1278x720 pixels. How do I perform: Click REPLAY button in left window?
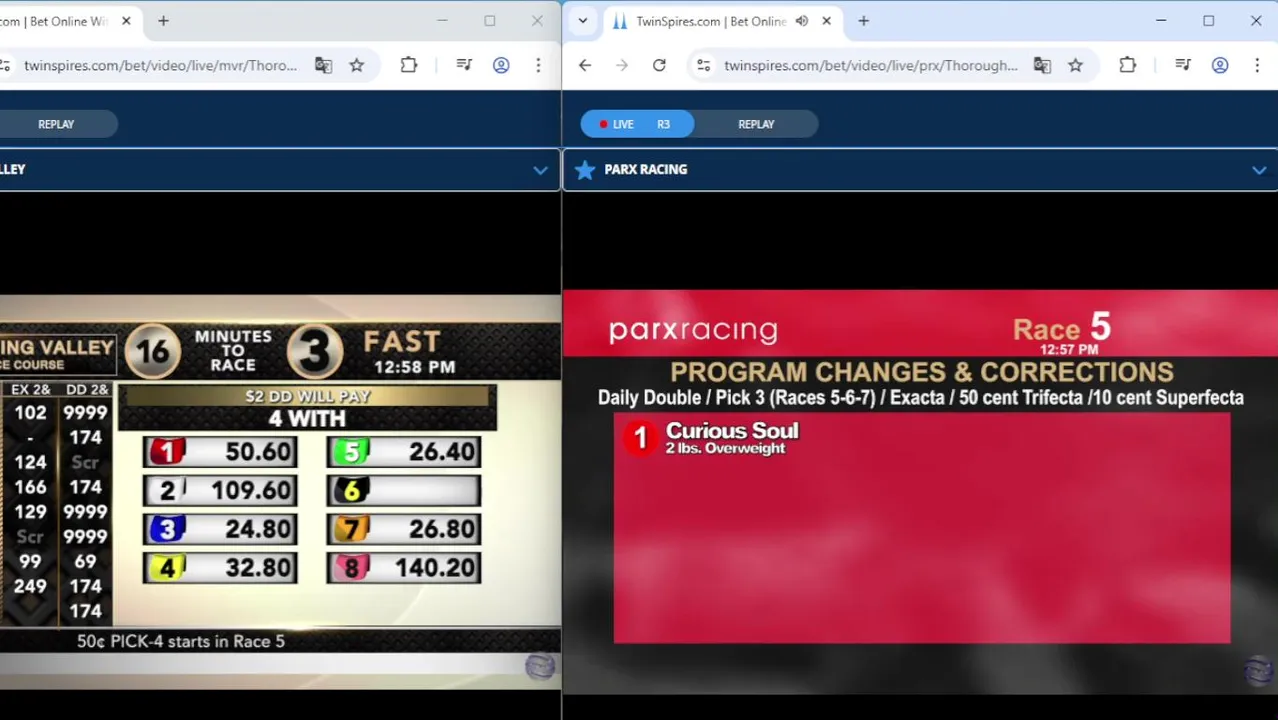(56, 124)
